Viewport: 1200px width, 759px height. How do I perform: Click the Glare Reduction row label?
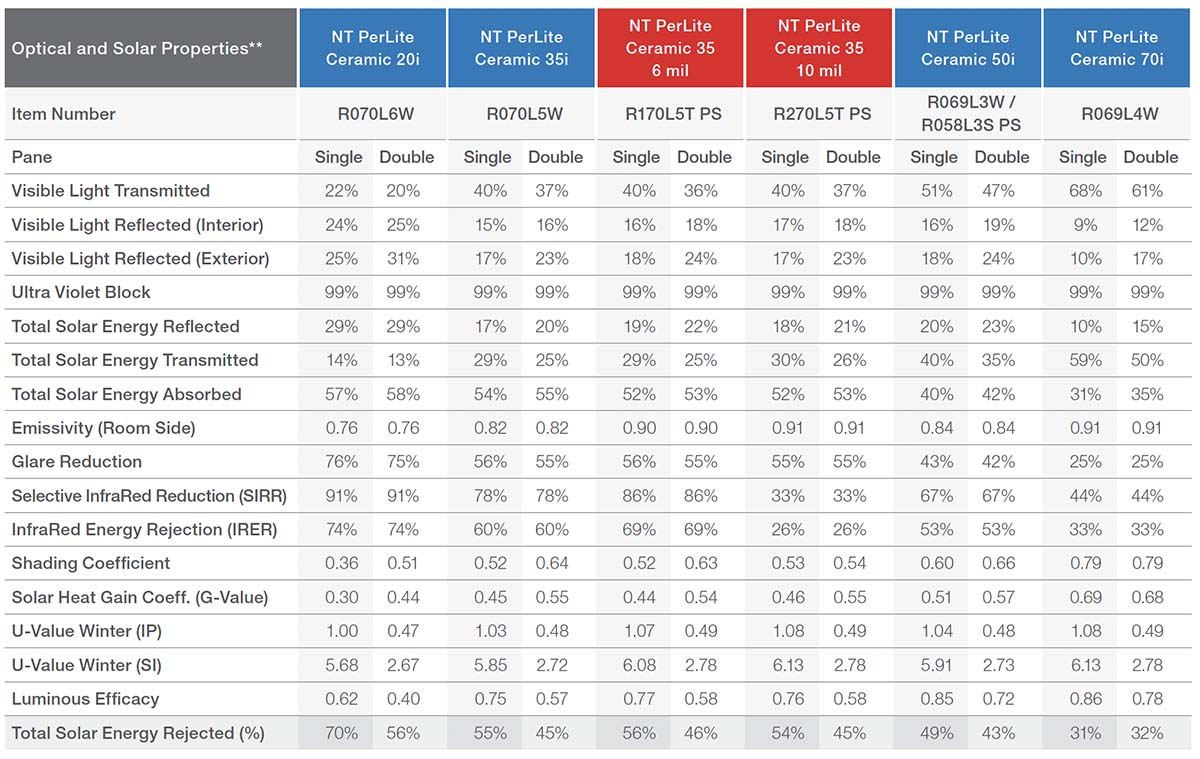[76, 462]
